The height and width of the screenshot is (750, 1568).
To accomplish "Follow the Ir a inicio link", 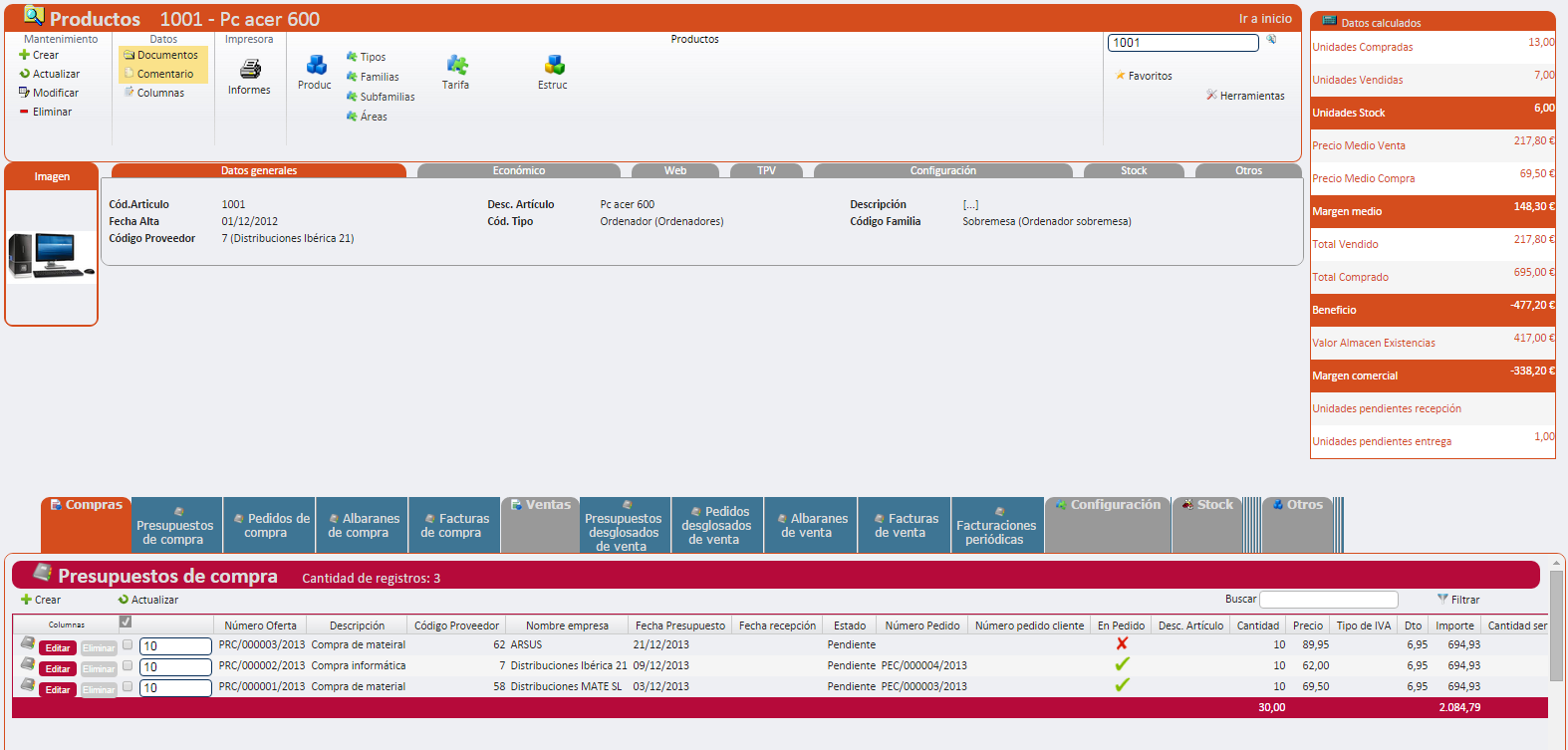I will [1265, 19].
